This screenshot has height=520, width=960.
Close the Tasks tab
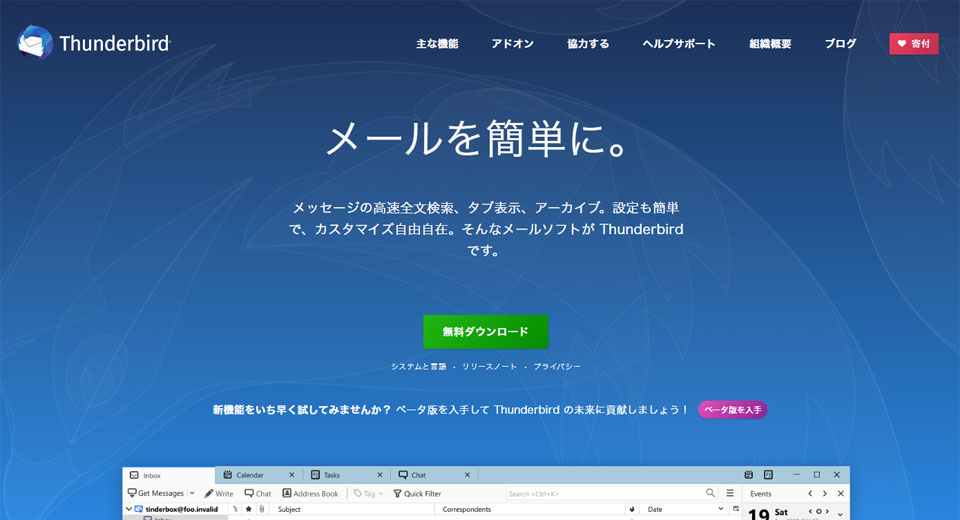click(380, 475)
